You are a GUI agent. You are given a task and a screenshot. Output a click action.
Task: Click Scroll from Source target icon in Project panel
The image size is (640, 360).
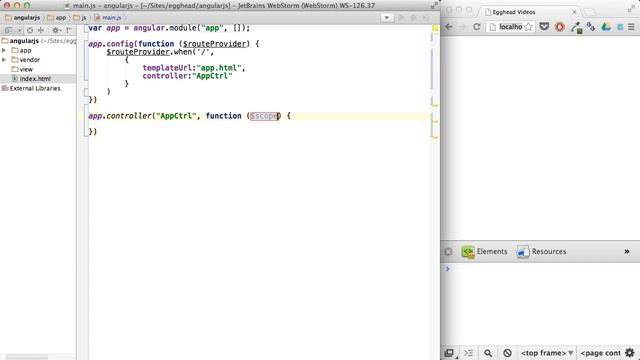[x=30, y=30]
